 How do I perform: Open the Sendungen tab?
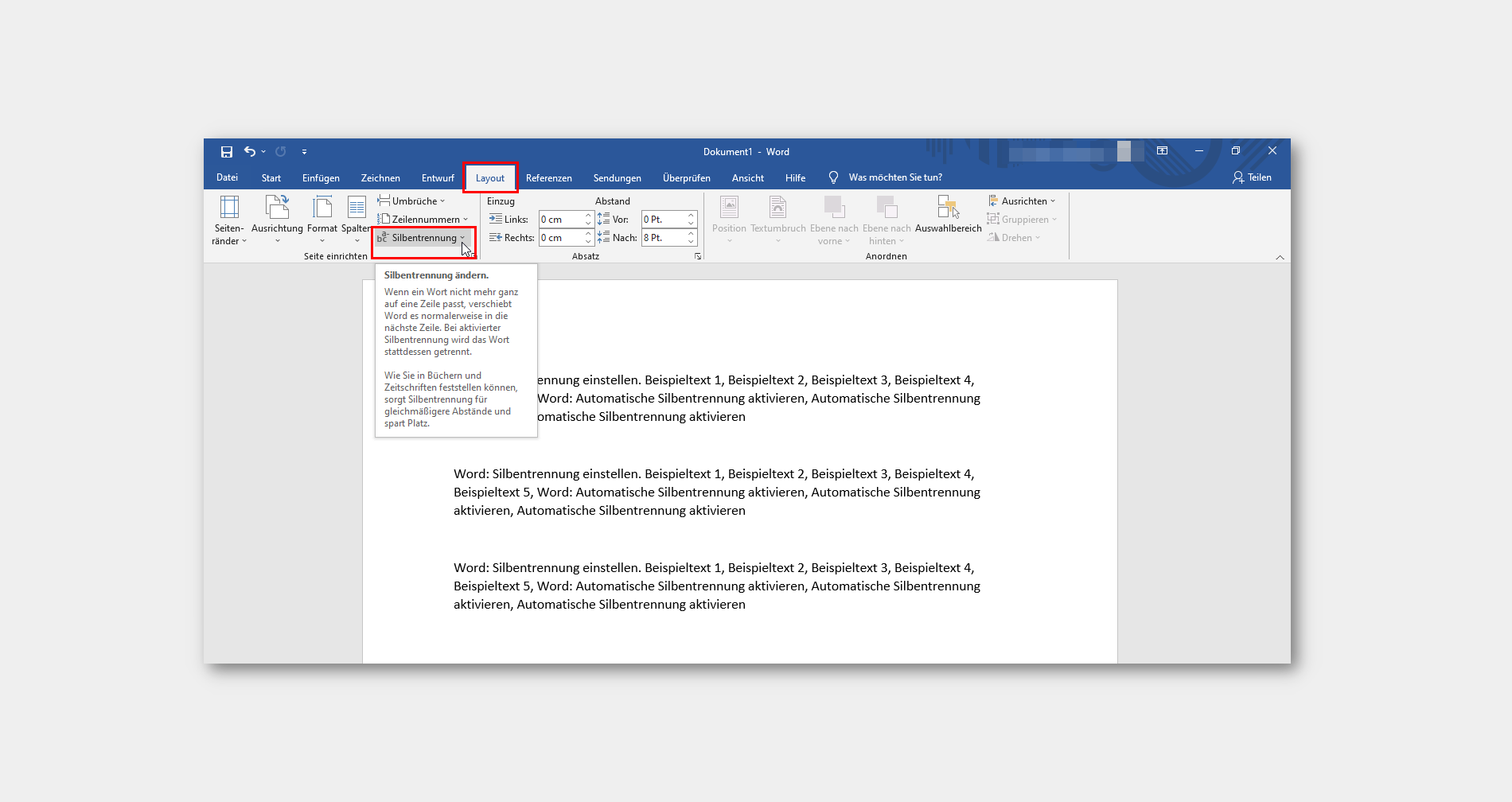click(618, 178)
